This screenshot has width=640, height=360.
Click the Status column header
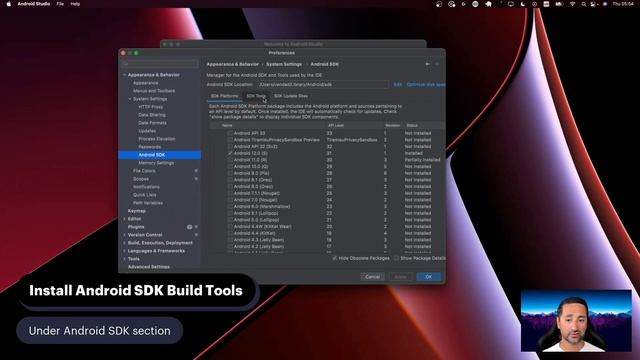[412, 125]
